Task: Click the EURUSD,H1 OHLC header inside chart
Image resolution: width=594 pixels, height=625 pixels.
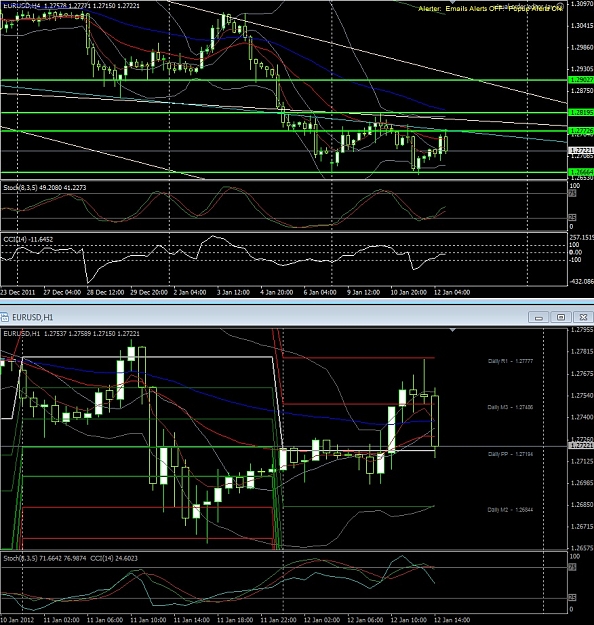Action: [71, 333]
